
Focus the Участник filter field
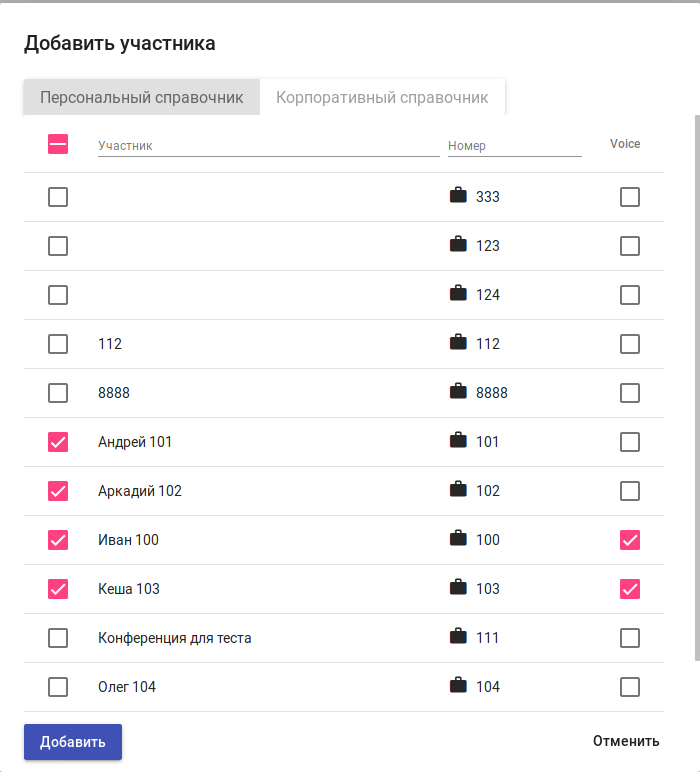(268, 146)
